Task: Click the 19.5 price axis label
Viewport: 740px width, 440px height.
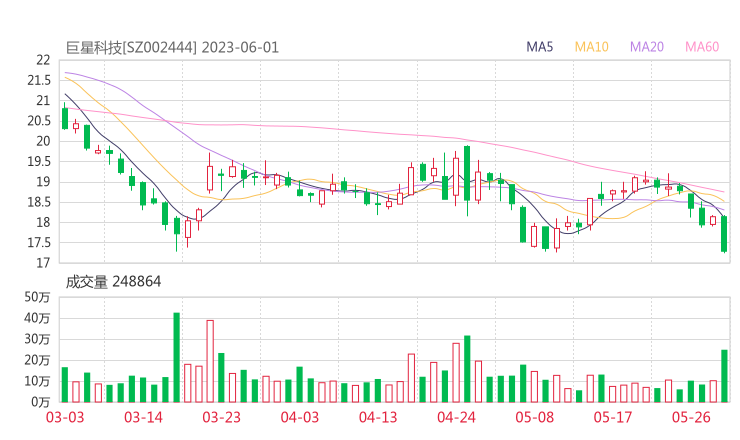Action: click(x=39, y=161)
